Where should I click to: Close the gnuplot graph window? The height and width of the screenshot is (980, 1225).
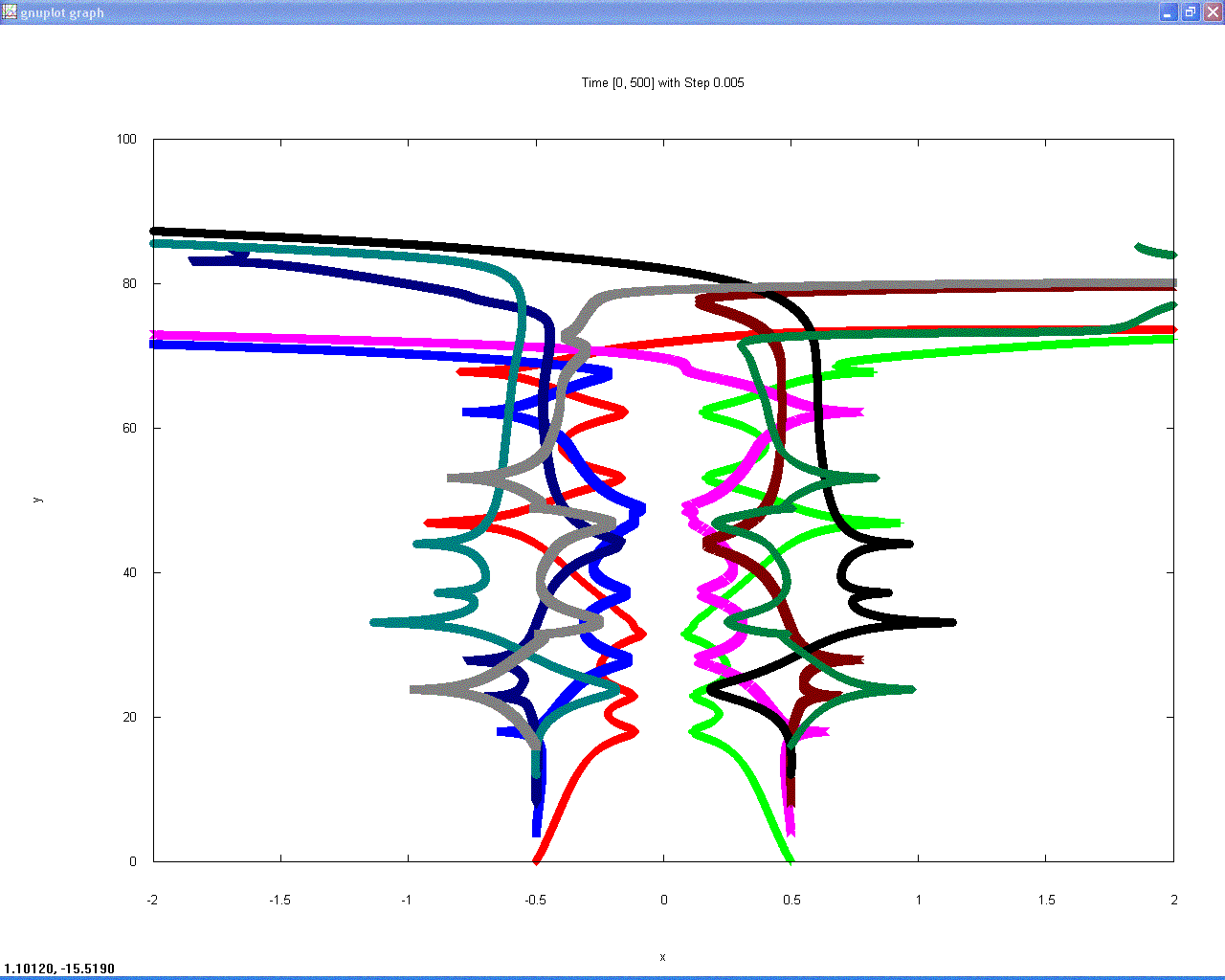pyautogui.click(x=1213, y=12)
